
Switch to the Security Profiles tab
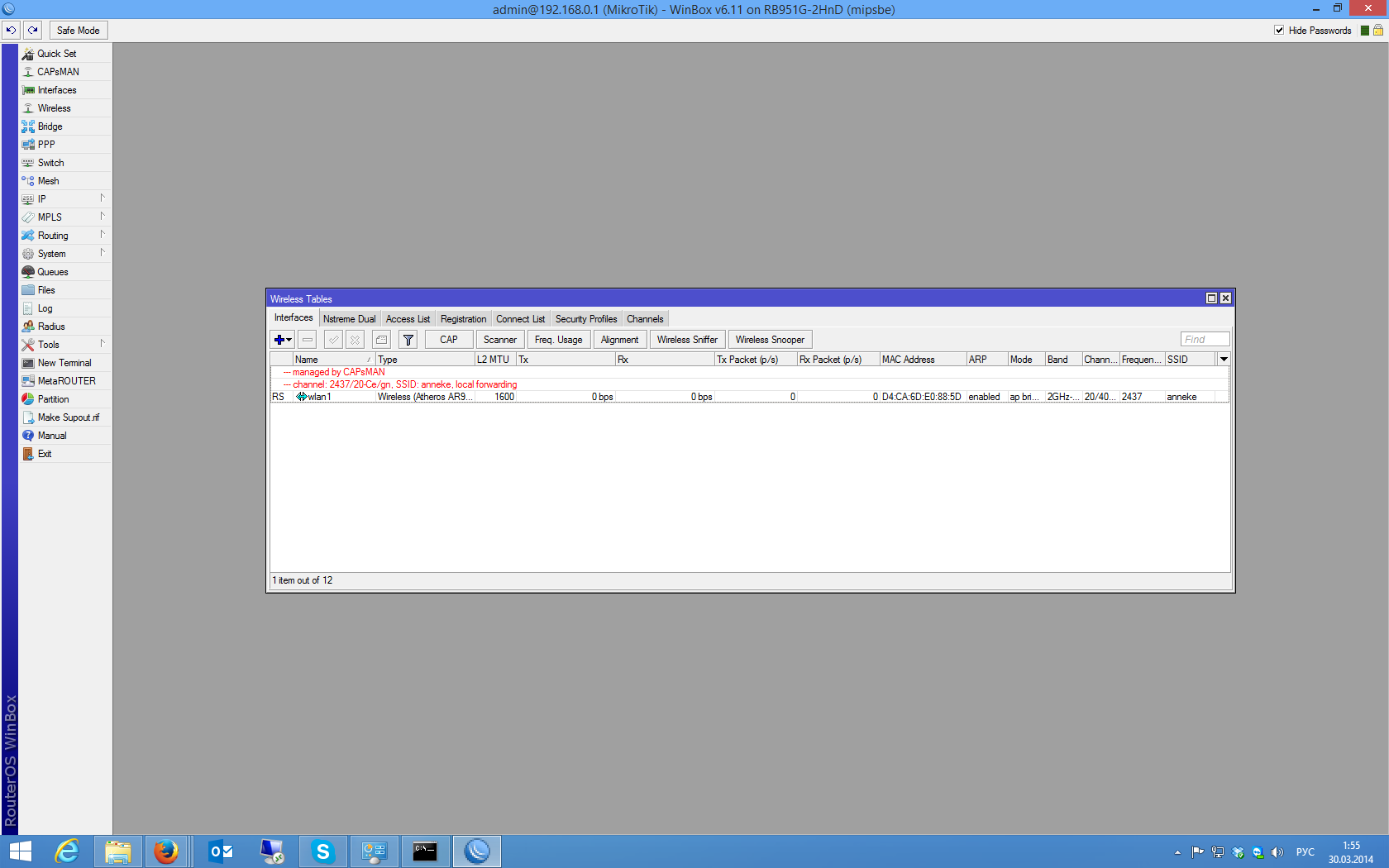(585, 319)
